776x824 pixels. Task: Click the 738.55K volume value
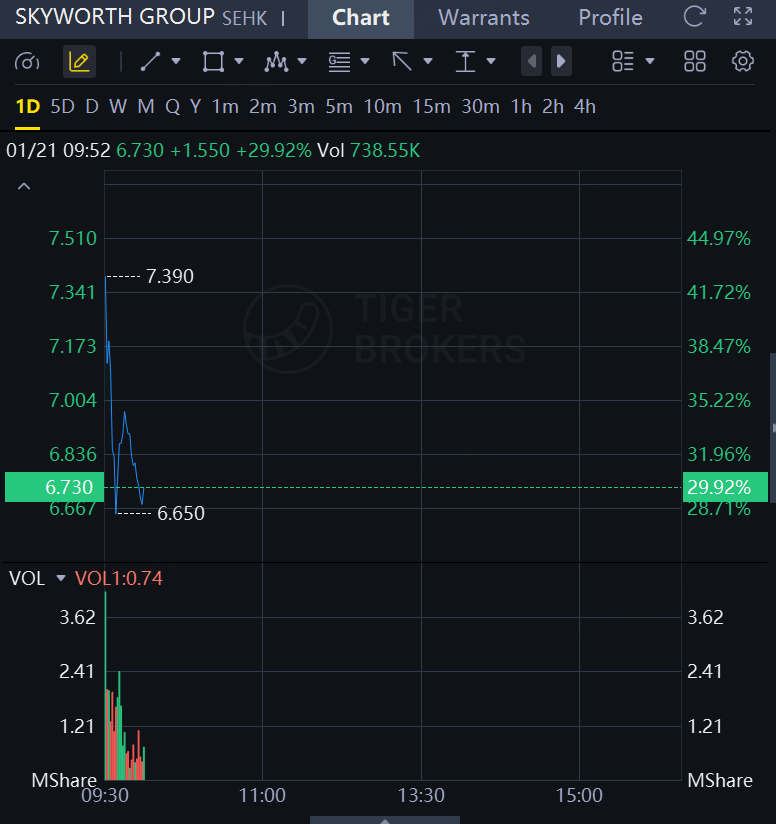(x=385, y=151)
